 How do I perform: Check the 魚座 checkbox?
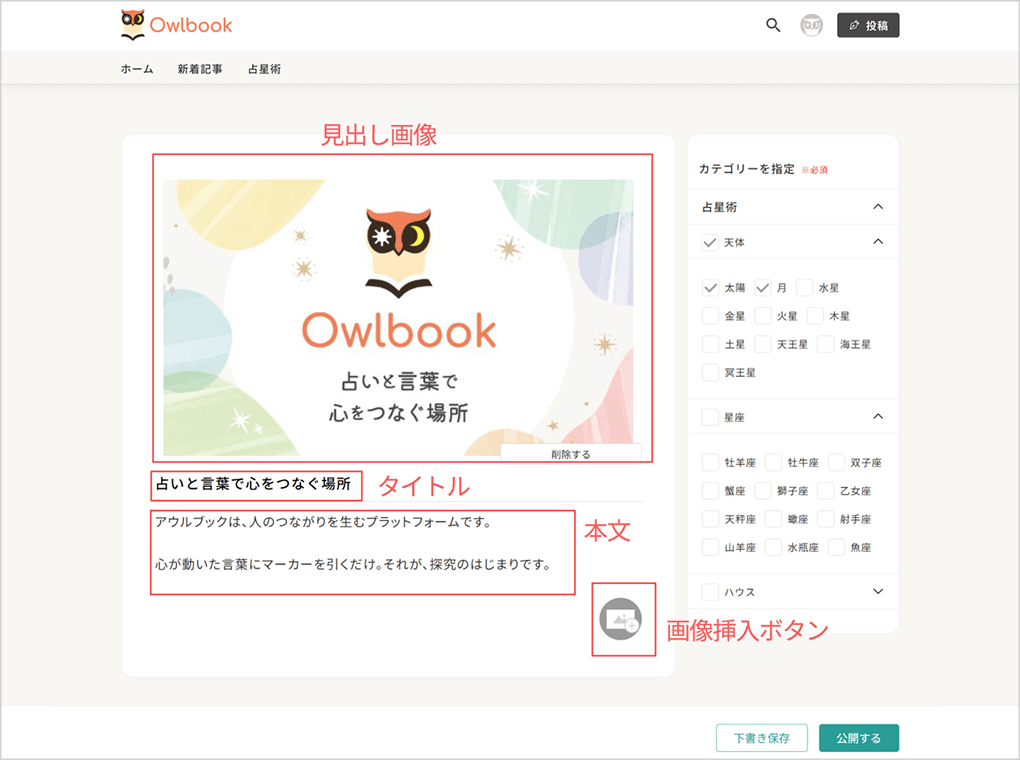coord(836,547)
